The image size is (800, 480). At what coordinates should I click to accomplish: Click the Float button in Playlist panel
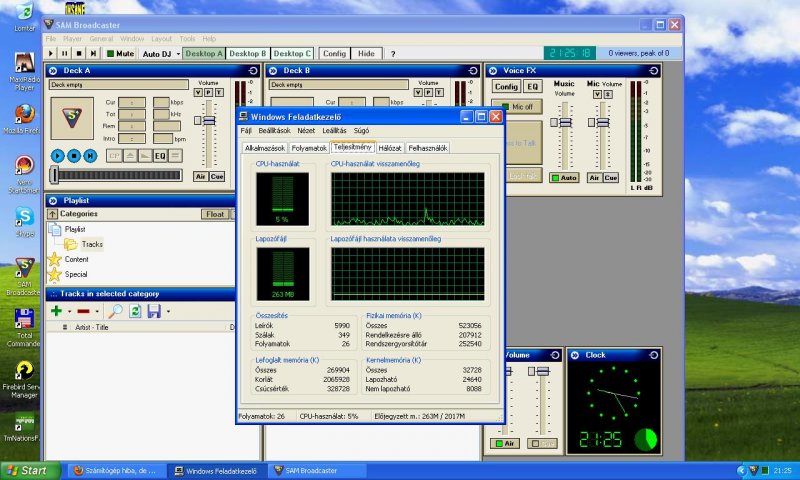pyautogui.click(x=215, y=214)
